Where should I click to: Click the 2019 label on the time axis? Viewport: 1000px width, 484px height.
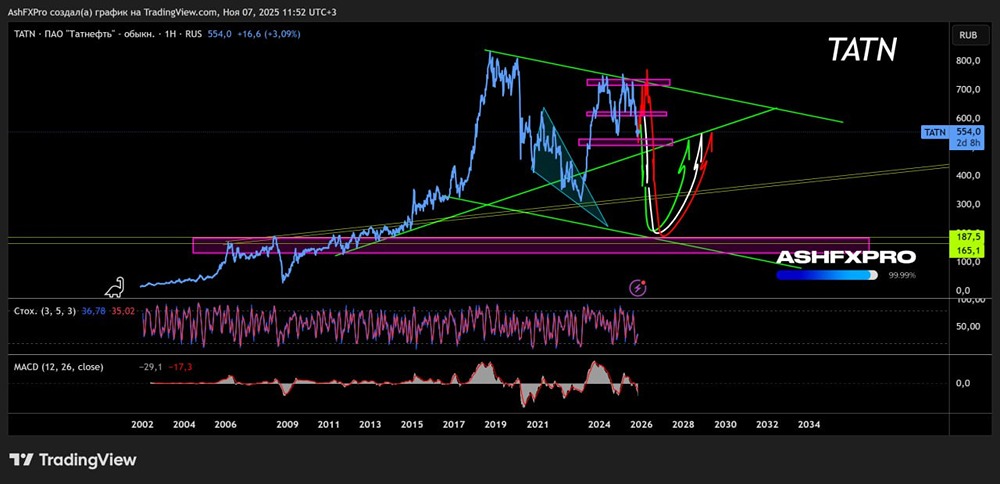pyautogui.click(x=496, y=424)
